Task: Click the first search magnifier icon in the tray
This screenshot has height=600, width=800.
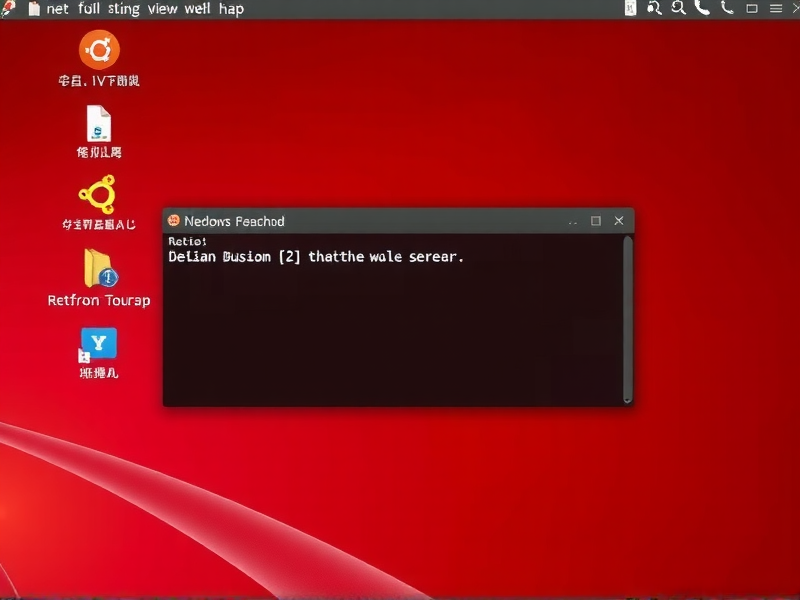Action: pos(655,8)
